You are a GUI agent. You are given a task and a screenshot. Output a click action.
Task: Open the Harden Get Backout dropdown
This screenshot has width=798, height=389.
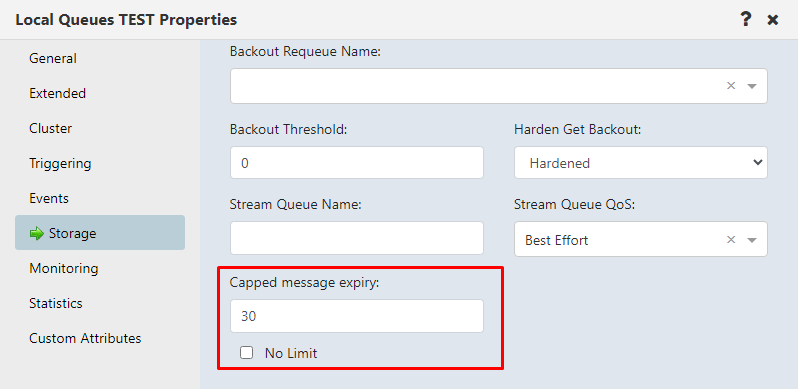tap(641, 163)
